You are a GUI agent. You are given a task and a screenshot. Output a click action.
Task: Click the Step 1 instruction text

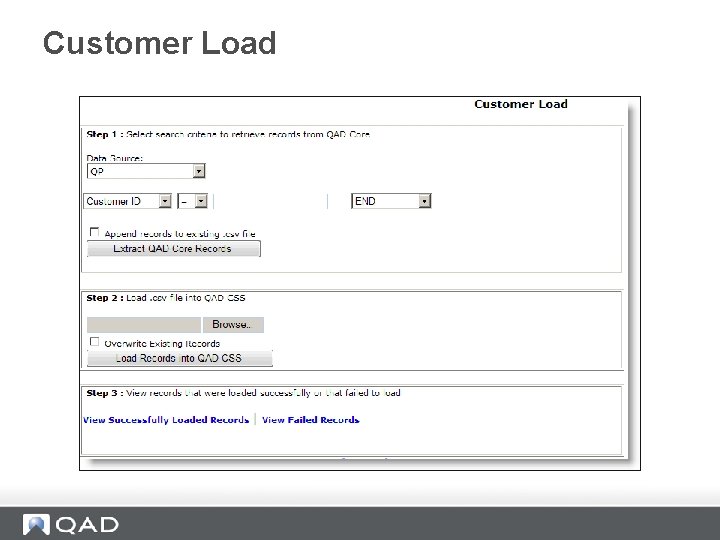tap(228, 134)
